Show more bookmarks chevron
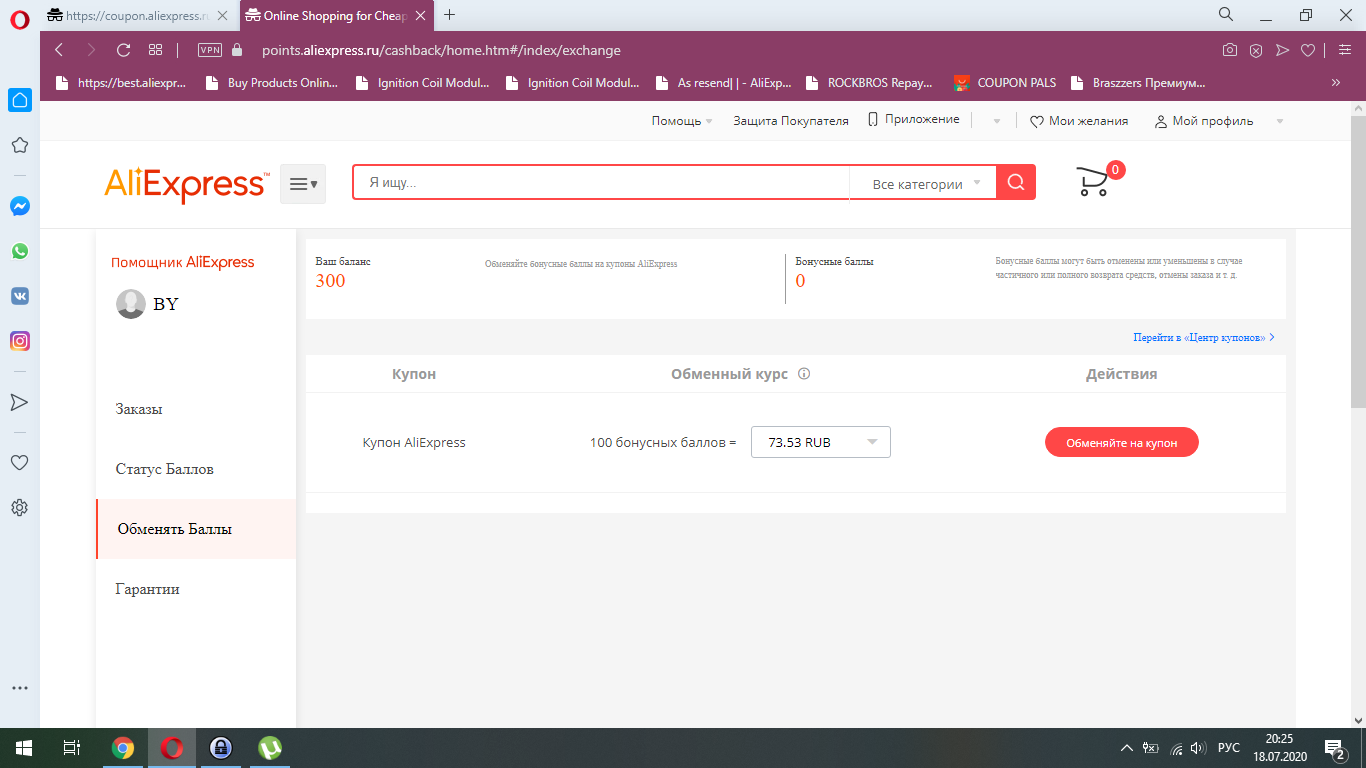Image resolution: width=1366 pixels, height=768 pixels. pyautogui.click(x=1336, y=83)
